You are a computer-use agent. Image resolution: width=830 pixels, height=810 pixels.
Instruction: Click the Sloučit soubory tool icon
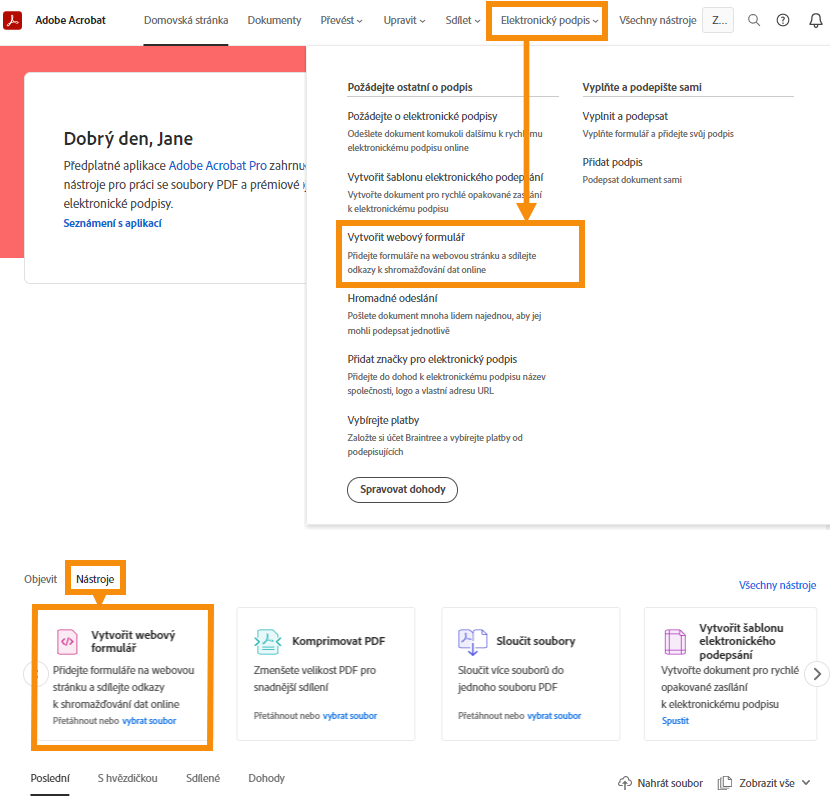pyautogui.click(x=472, y=641)
